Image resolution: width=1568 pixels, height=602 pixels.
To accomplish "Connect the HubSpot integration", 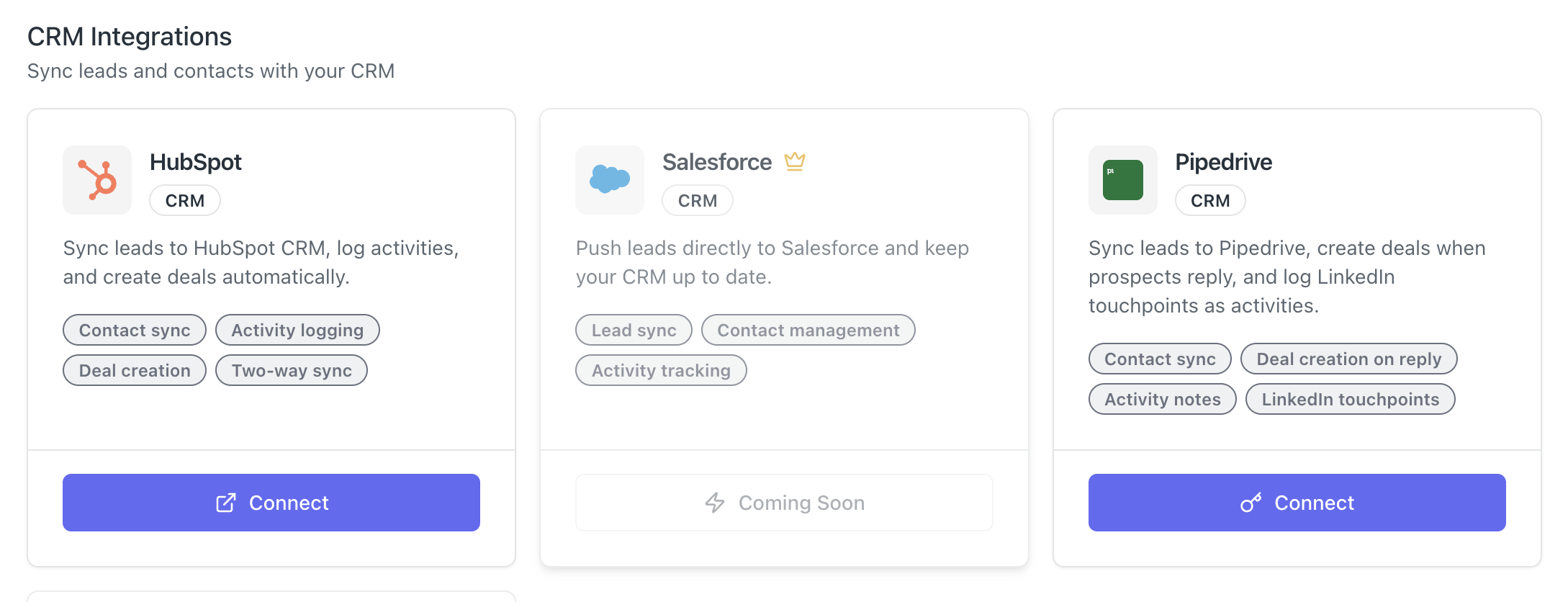I will [271, 503].
